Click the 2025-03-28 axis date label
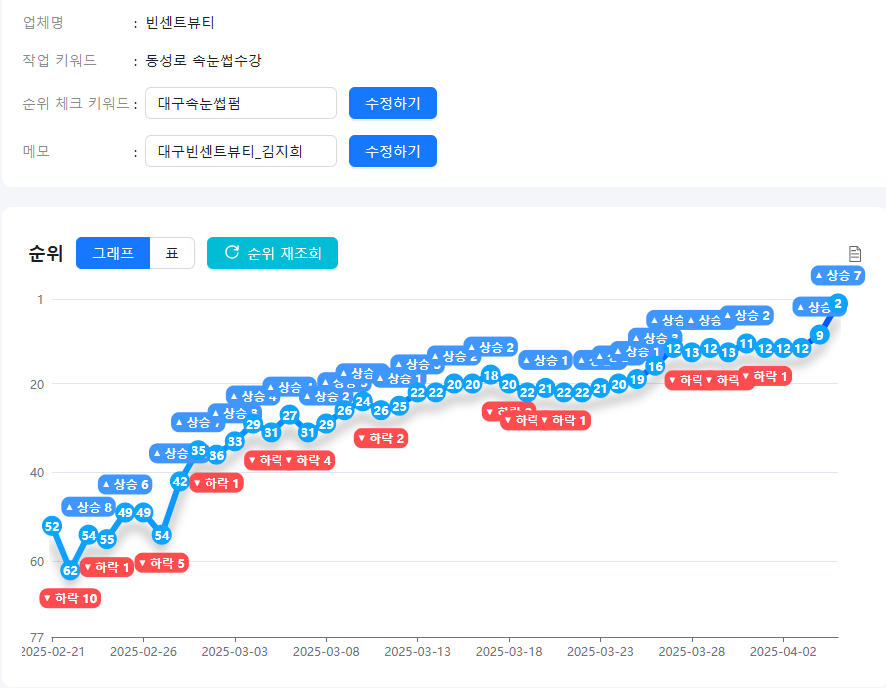Image resolution: width=886 pixels, height=688 pixels. tap(692, 652)
